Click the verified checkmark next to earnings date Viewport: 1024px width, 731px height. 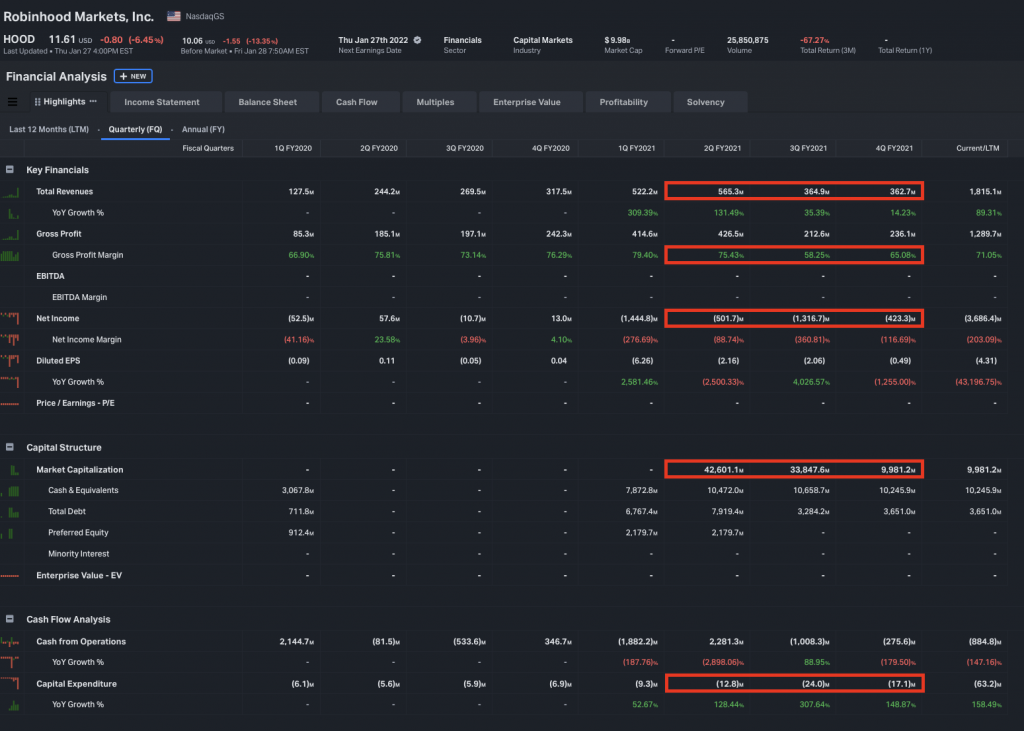tap(418, 40)
